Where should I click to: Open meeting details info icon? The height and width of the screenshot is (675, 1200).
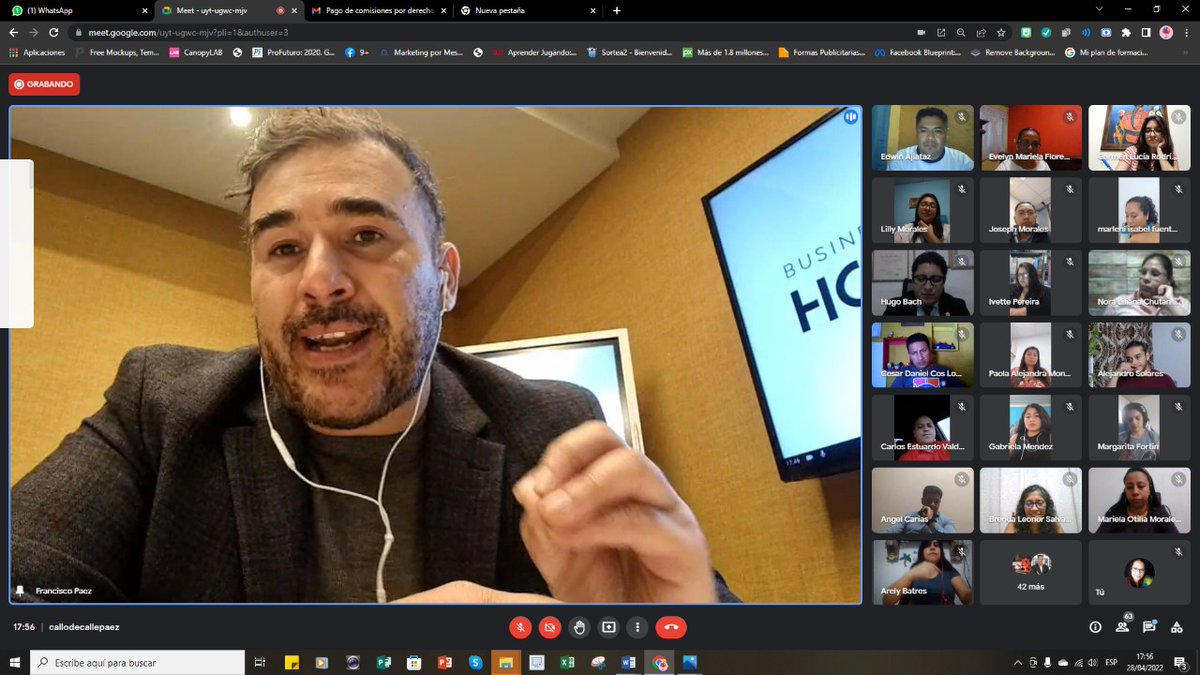(1095, 627)
